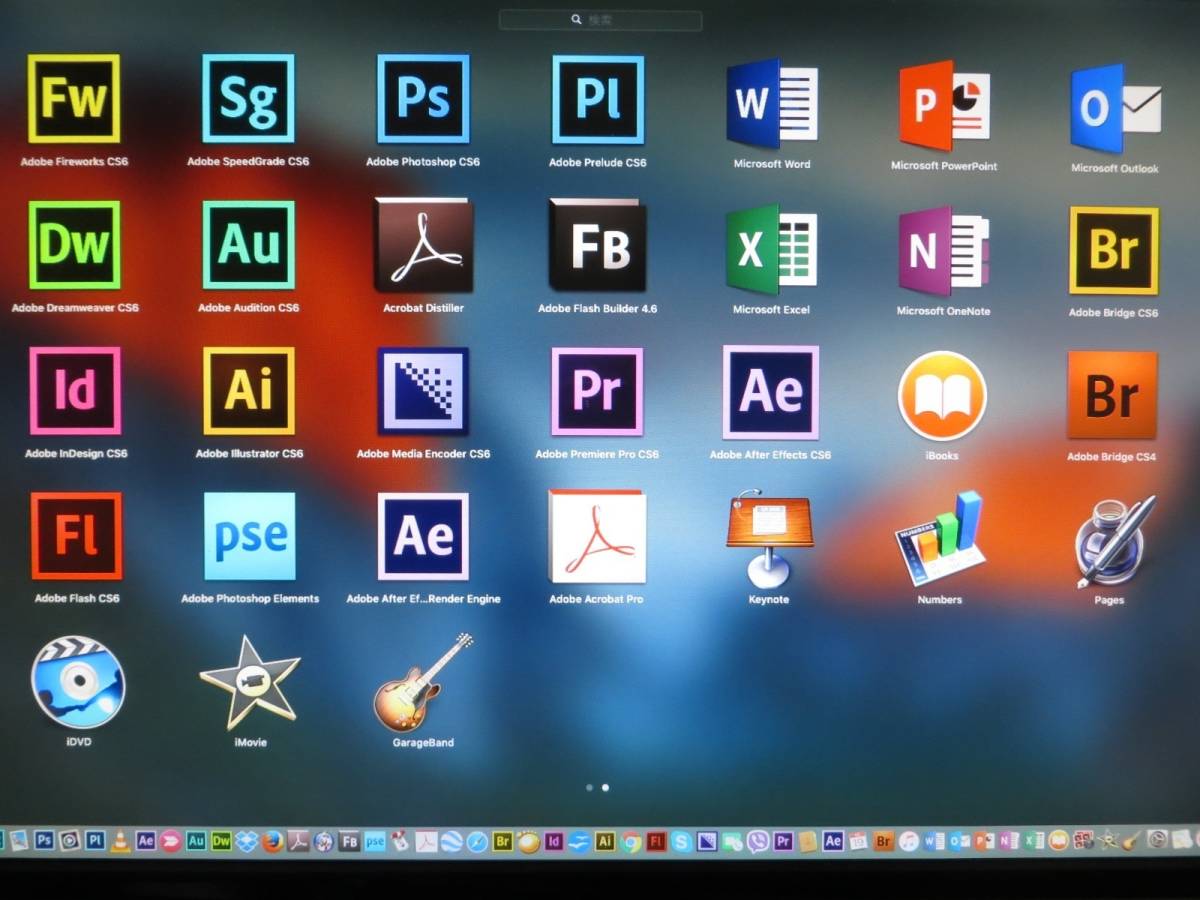Open Microsoft Outlook in Launchpad grid
The width and height of the screenshot is (1200, 900).
point(1115,108)
